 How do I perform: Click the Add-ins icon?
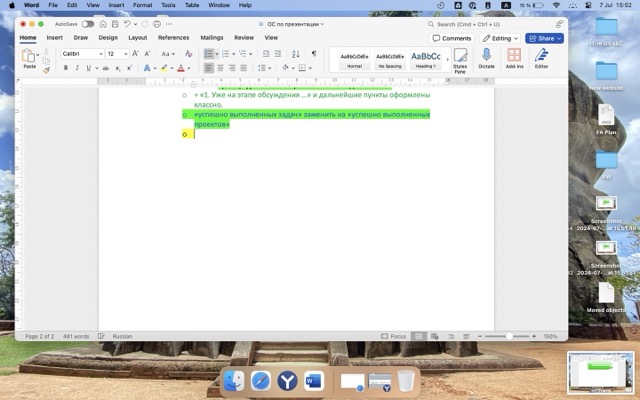click(x=514, y=57)
